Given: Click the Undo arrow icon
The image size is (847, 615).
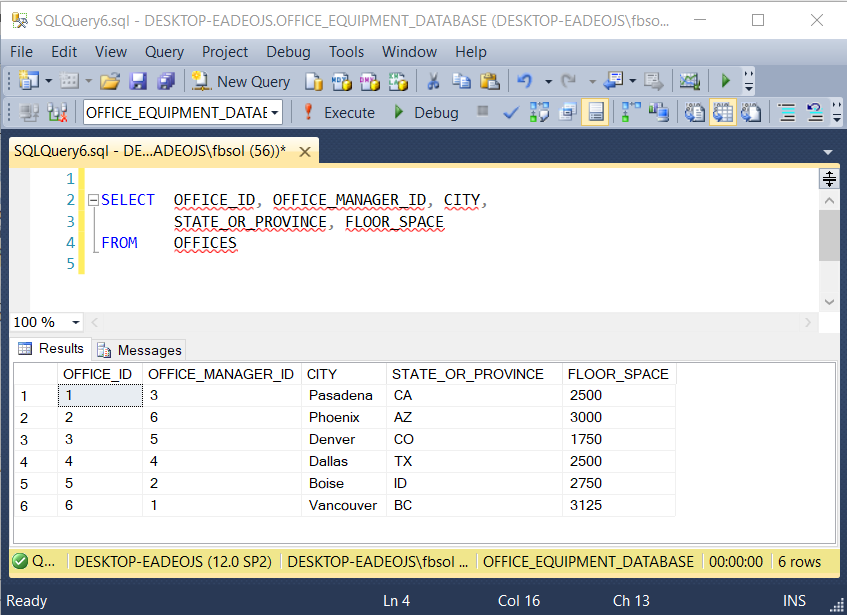Looking at the screenshot, I should tap(524, 82).
